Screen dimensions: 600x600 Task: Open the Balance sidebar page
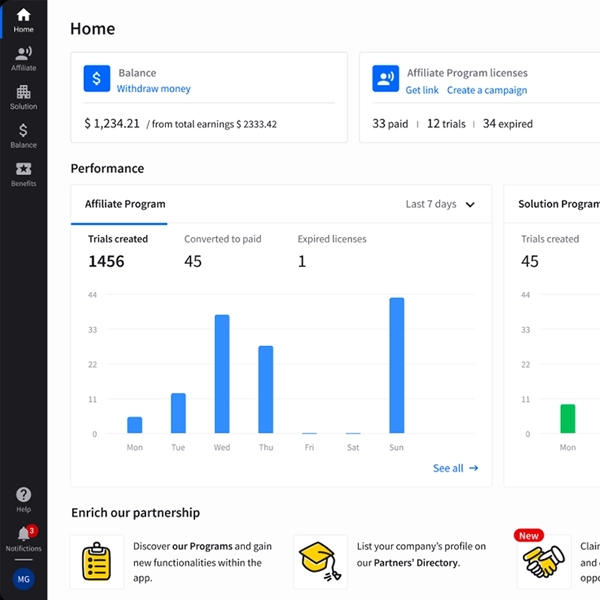coord(23,136)
